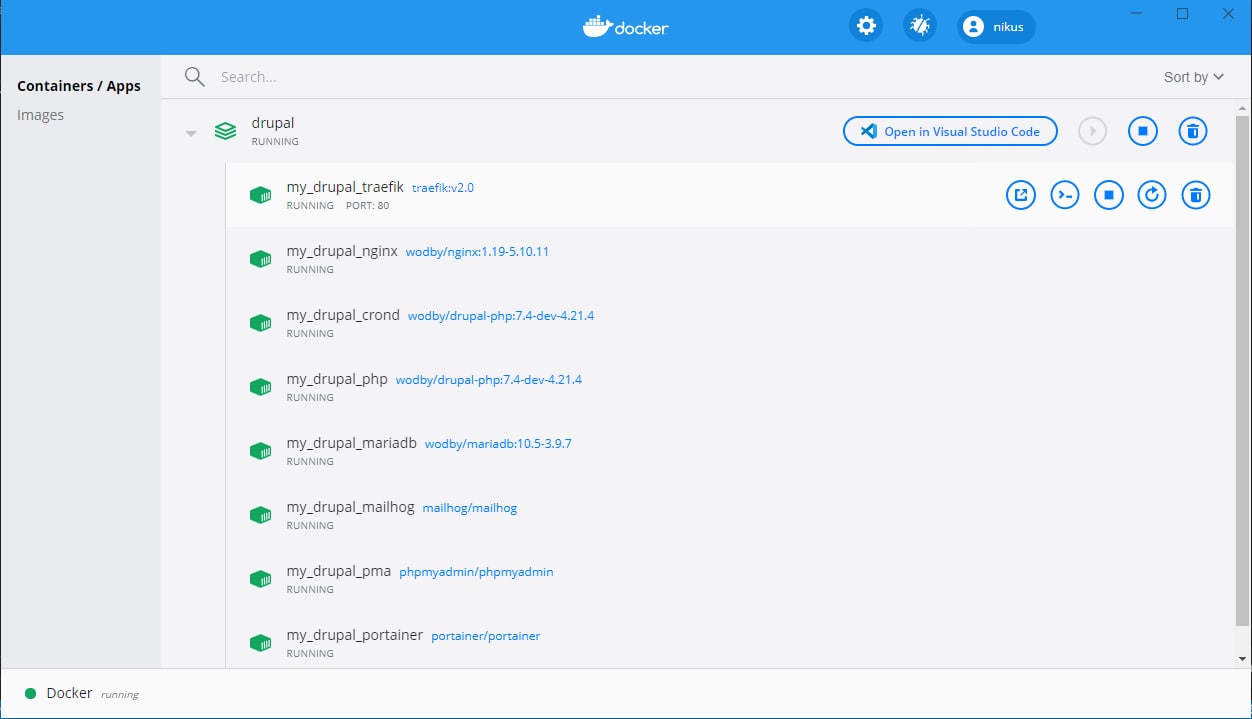Open Docker settings gear icon
The width and height of the screenshot is (1252, 719).
pyautogui.click(x=866, y=26)
